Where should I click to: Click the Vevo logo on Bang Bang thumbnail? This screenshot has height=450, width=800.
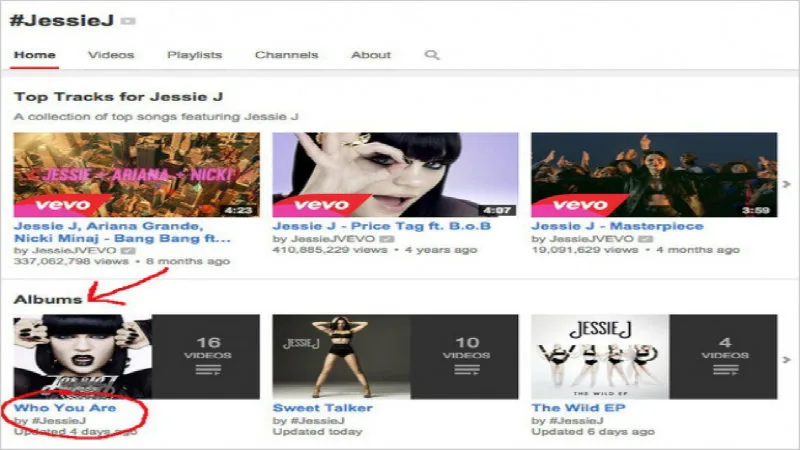(61, 204)
